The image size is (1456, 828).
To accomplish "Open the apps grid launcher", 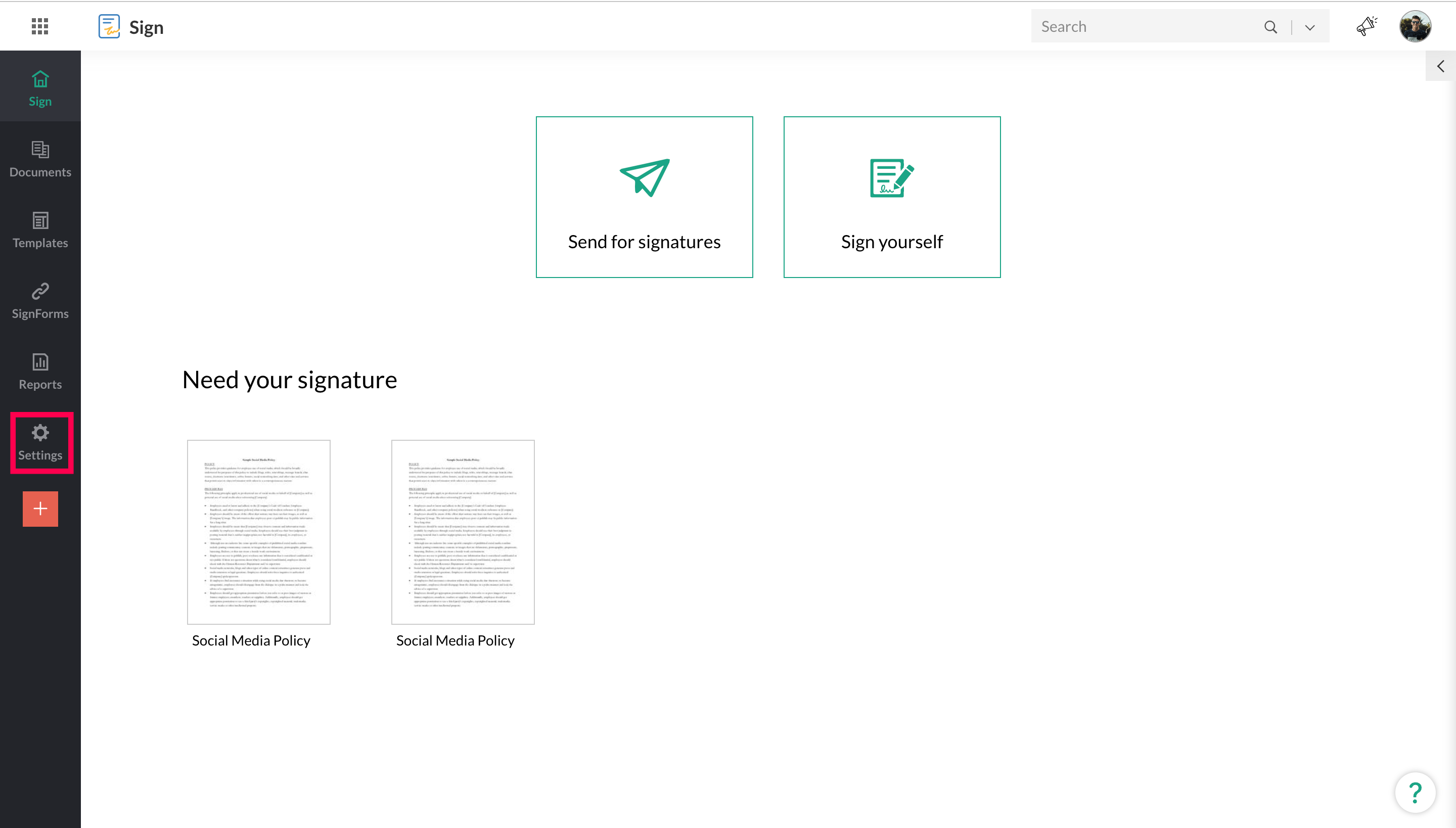I will tap(40, 26).
